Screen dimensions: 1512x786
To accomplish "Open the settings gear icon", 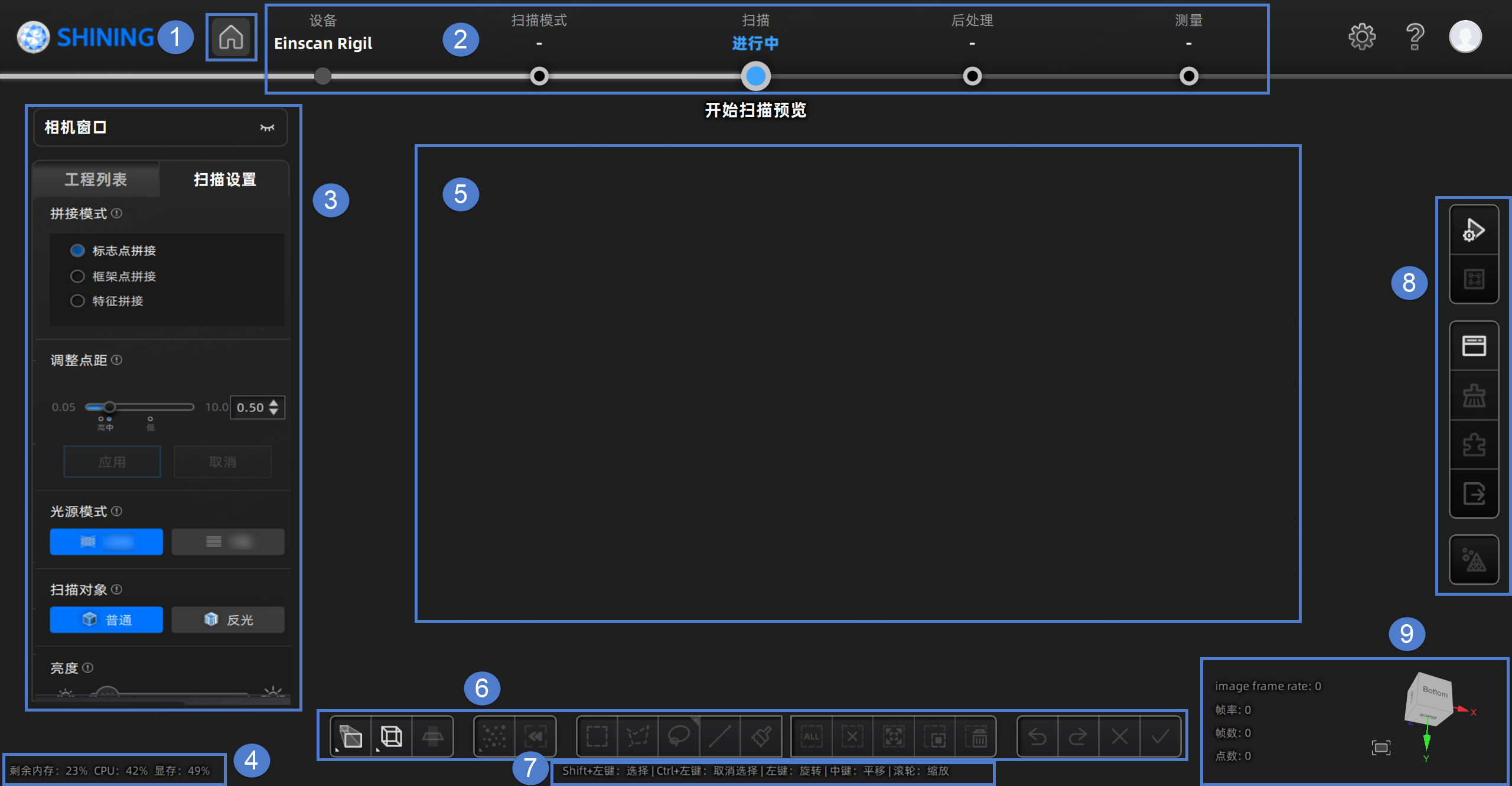I will pos(1362,37).
